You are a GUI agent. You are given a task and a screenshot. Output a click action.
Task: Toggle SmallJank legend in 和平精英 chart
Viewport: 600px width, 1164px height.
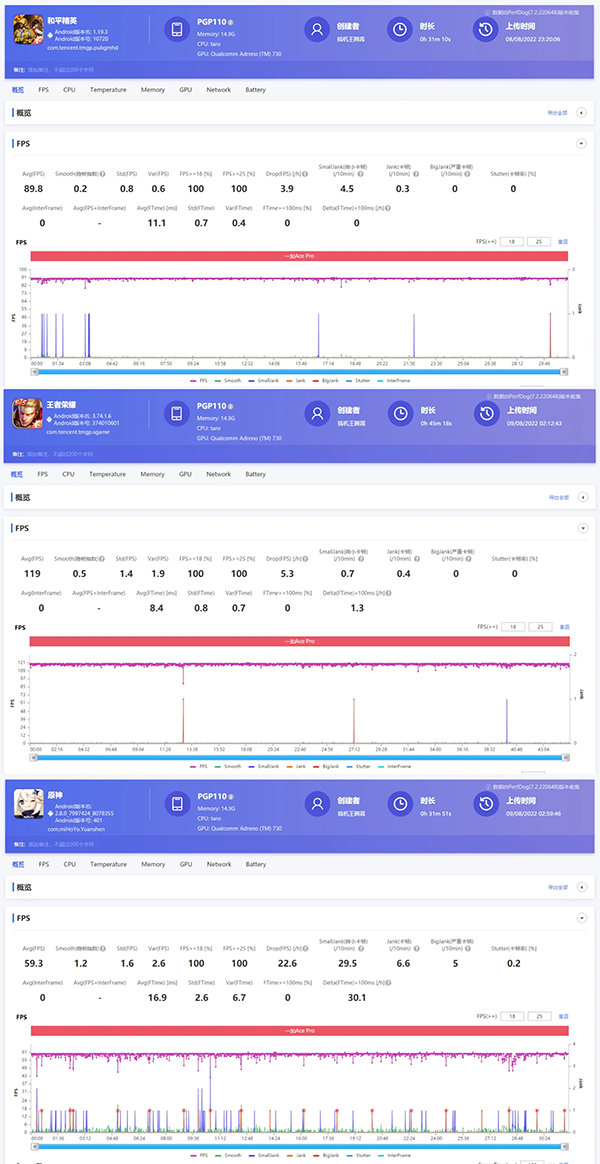(x=267, y=380)
